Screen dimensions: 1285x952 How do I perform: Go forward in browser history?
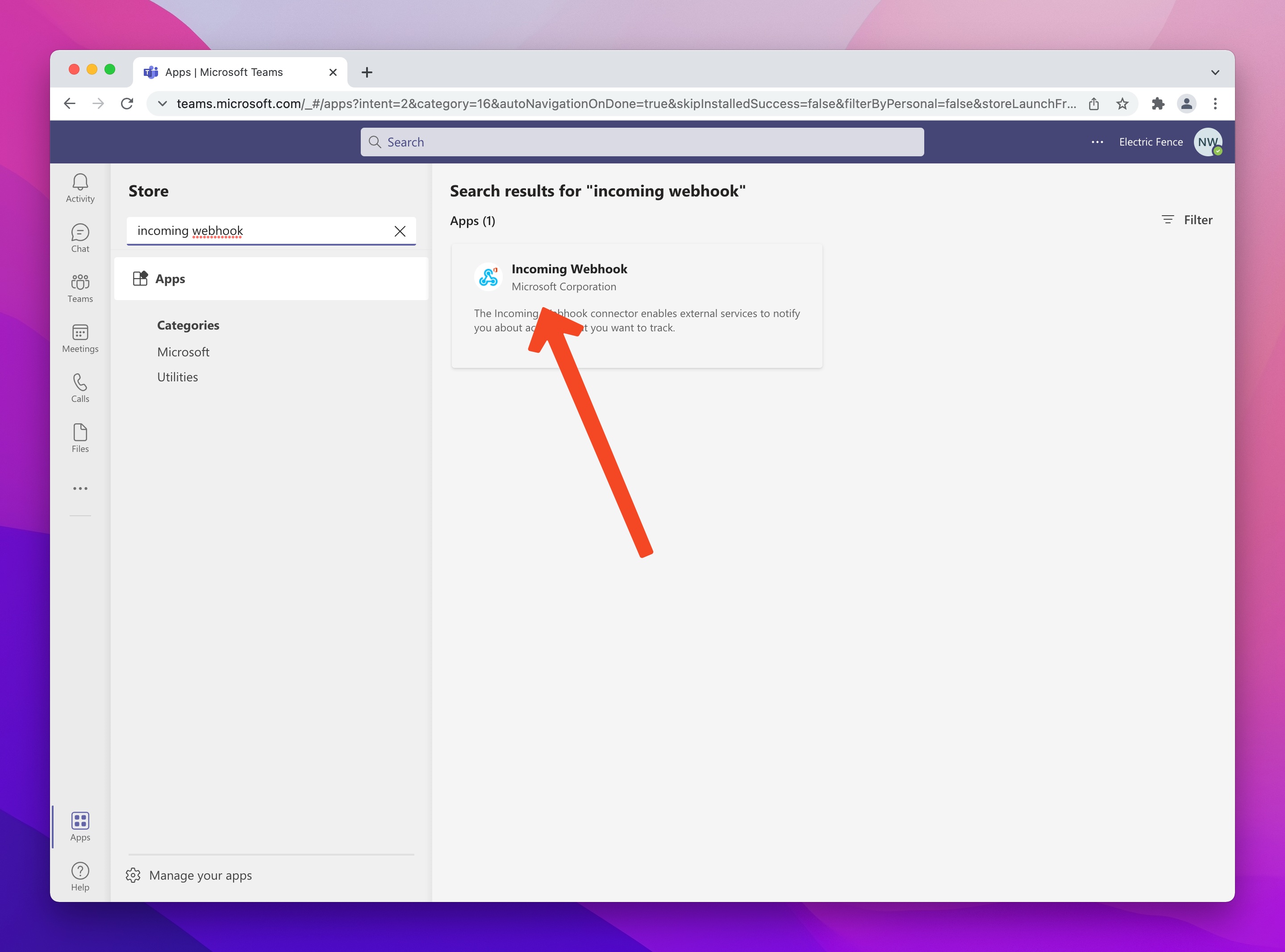coord(99,104)
